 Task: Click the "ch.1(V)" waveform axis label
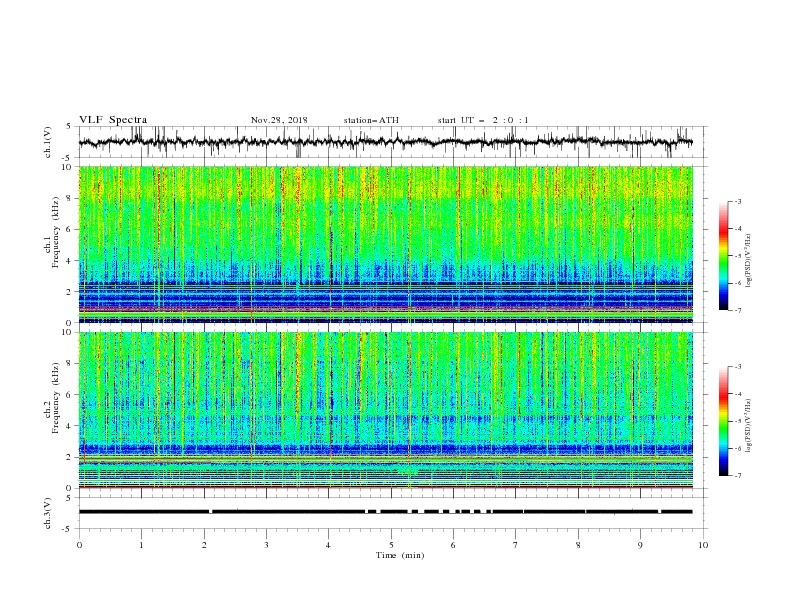pos(48,142)
